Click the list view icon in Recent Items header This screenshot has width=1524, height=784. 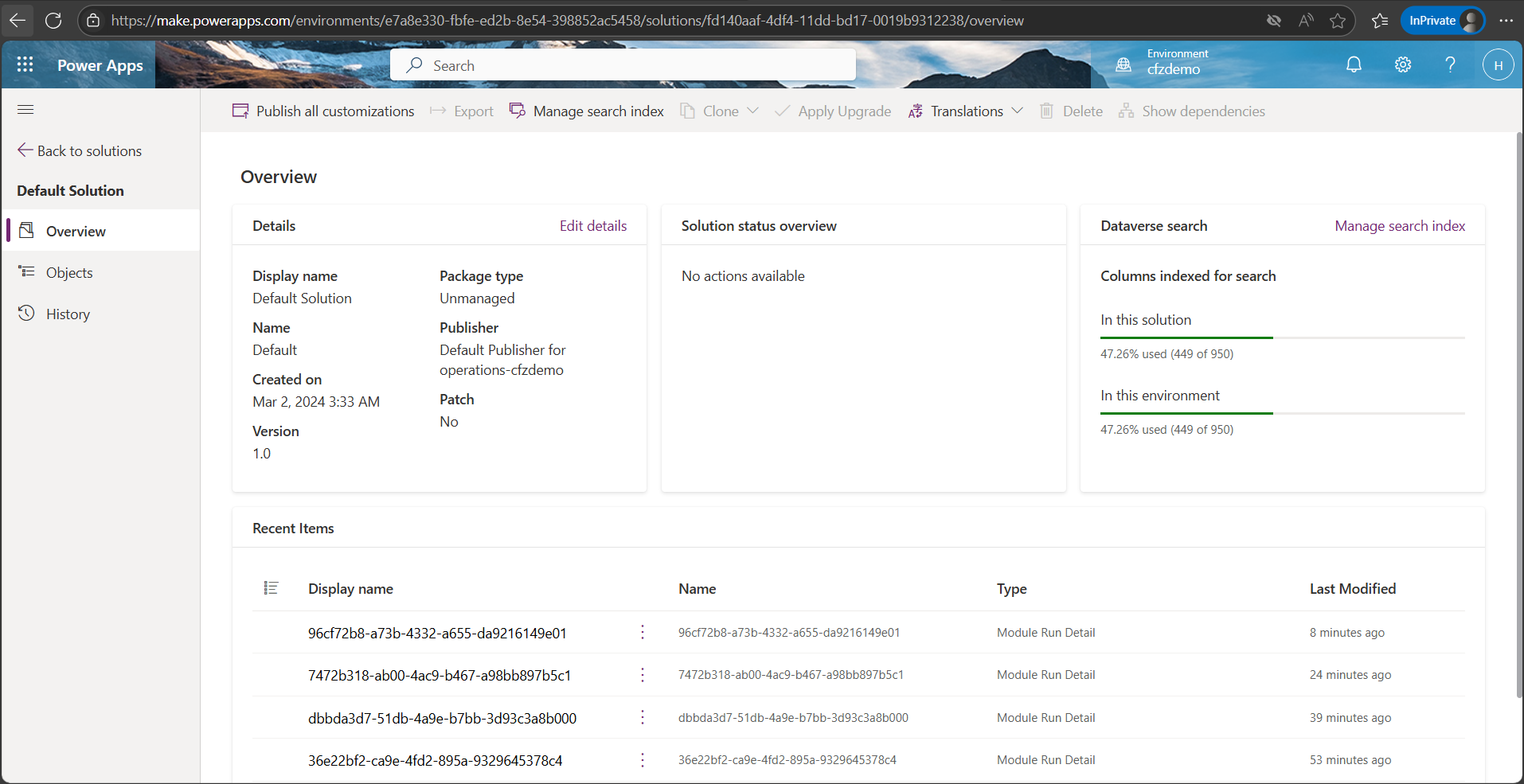pos(271,588)
